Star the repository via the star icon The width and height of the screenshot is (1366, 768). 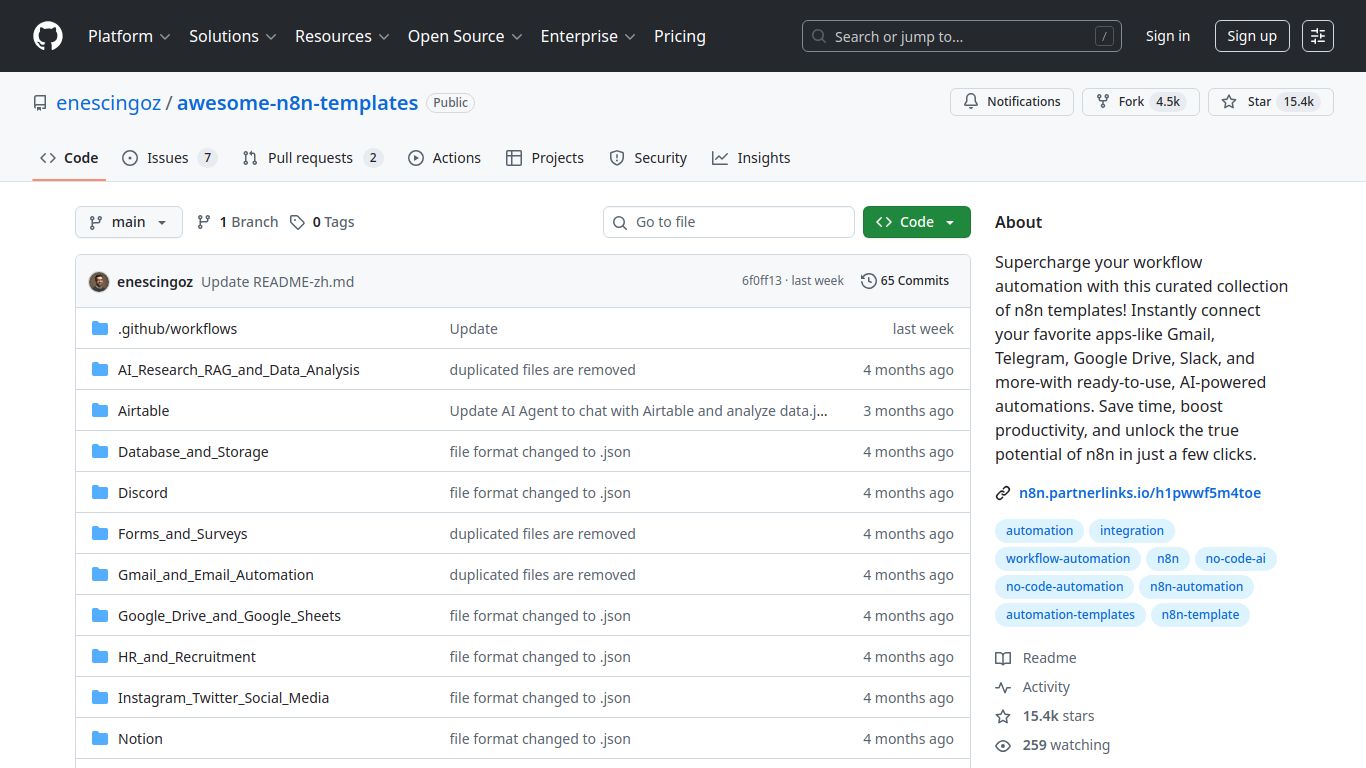1228,101
